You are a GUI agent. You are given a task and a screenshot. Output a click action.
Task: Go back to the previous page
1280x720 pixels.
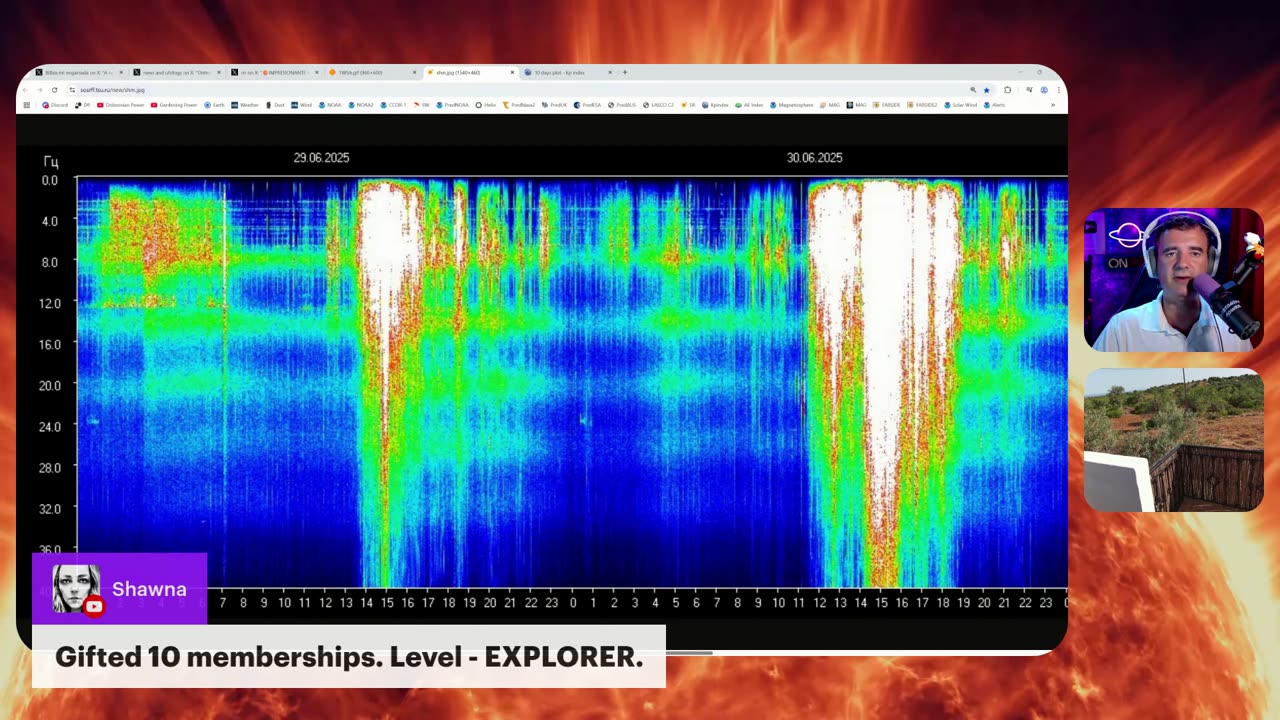tap(27, 89)
